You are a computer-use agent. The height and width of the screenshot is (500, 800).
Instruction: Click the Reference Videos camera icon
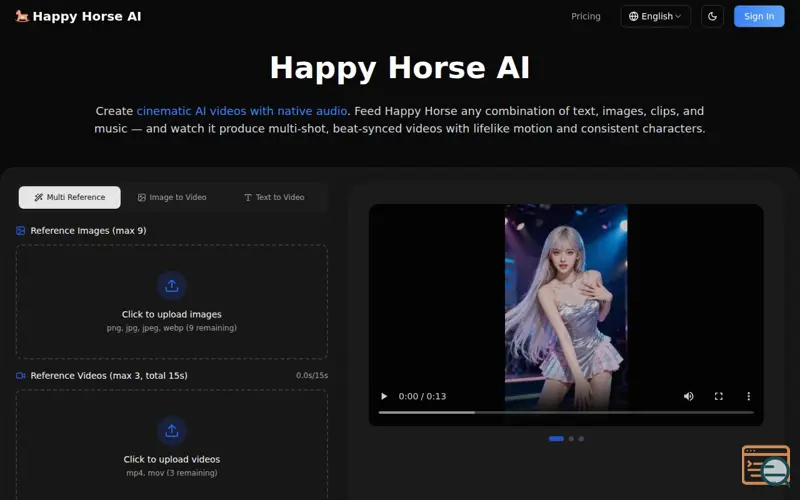(20, 376)
